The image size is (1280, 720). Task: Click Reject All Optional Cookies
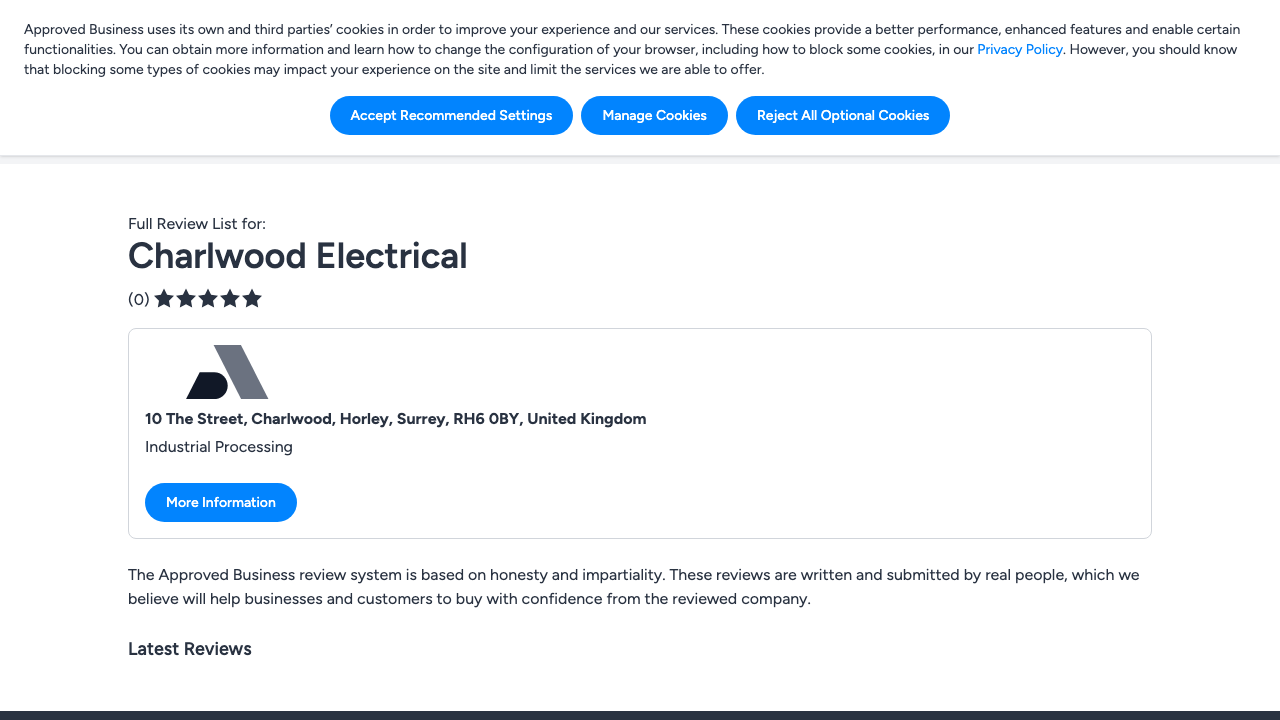843,115
